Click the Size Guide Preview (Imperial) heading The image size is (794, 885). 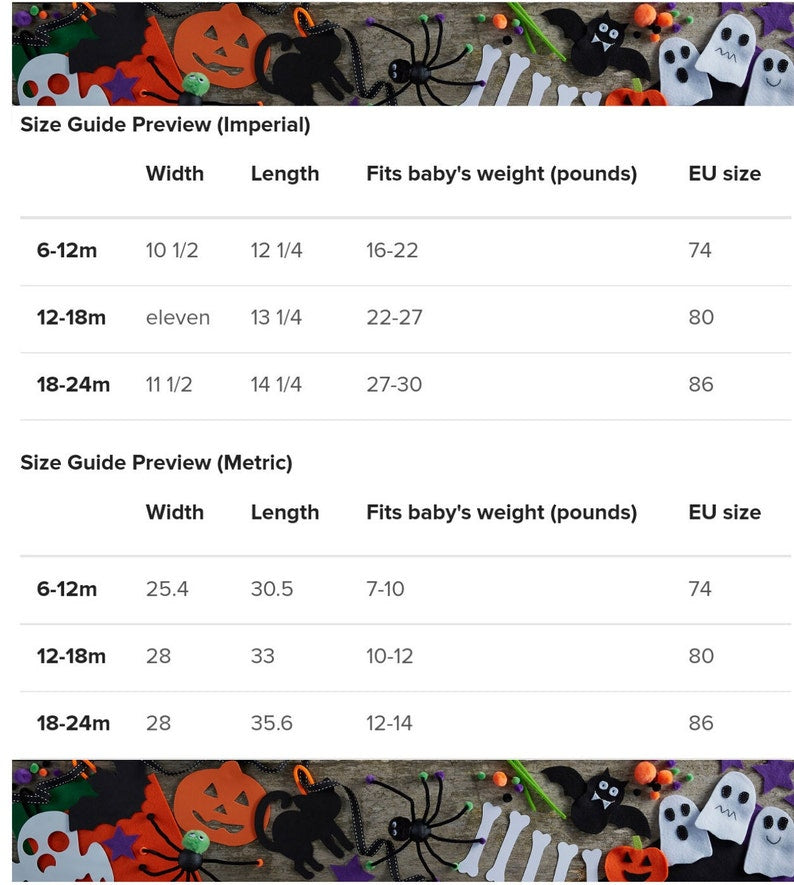click(x=165, y=125)
